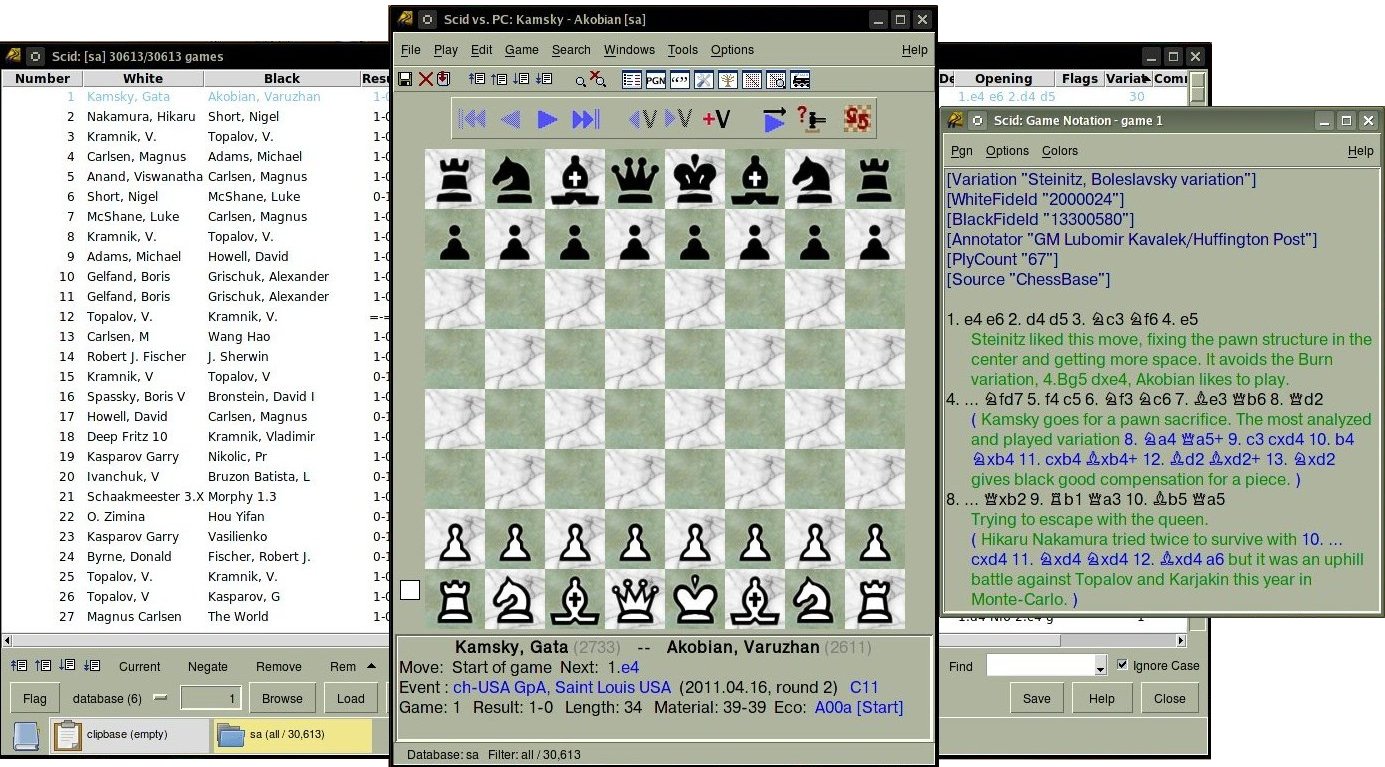This screenshot has width=1385, height=767.
Task: Load last game icon in main toolbar
Action: point(543,79)
